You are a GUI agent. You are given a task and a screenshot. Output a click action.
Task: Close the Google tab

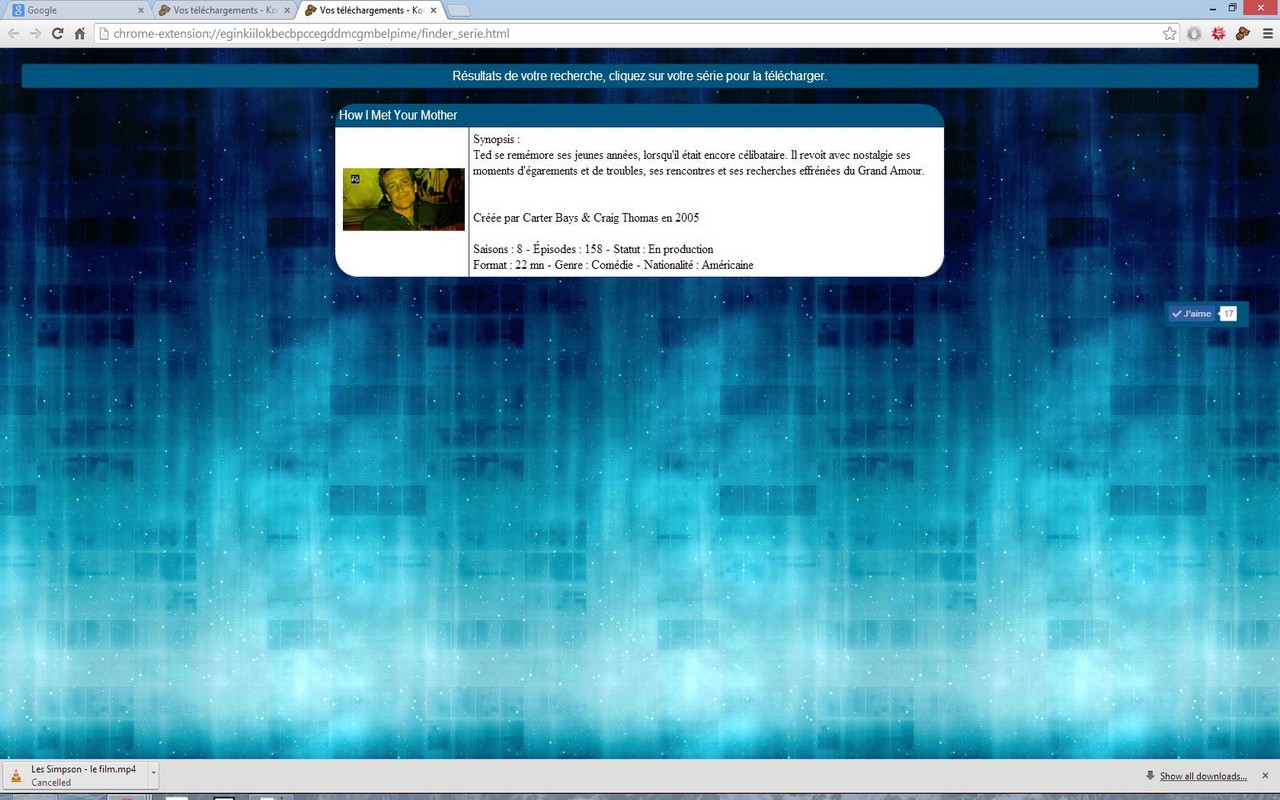141,10
